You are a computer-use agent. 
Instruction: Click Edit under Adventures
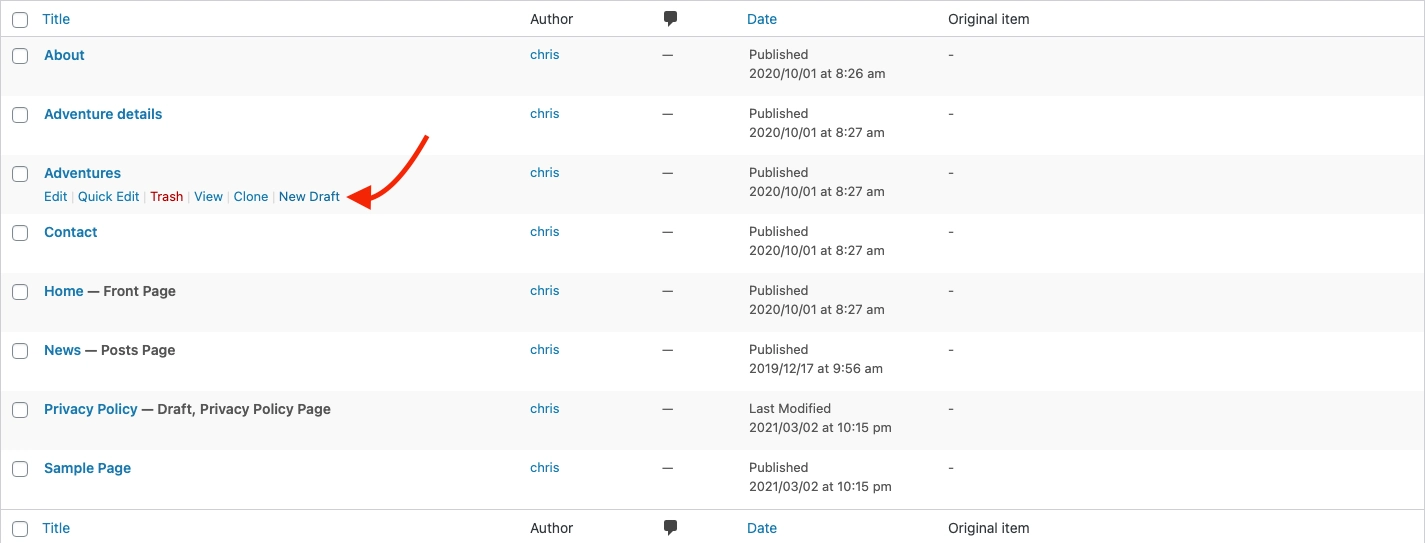56,197
